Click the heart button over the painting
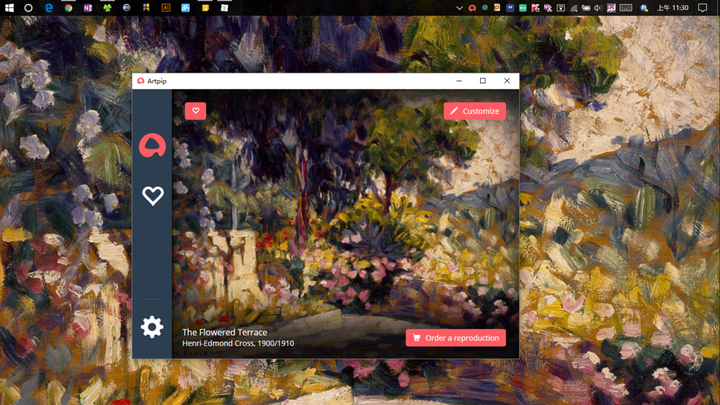The height and width of the screenshot is (405, 720). [x=196, y=111]
